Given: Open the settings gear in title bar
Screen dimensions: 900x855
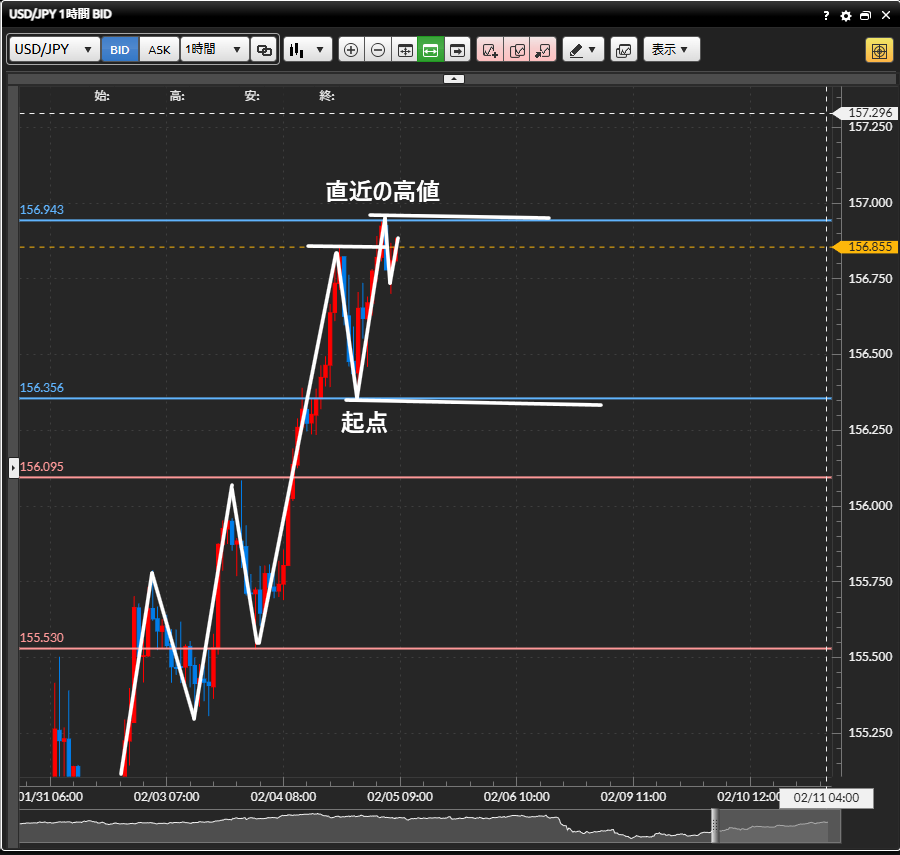Looking at the screenshot, I should point(846,16).
